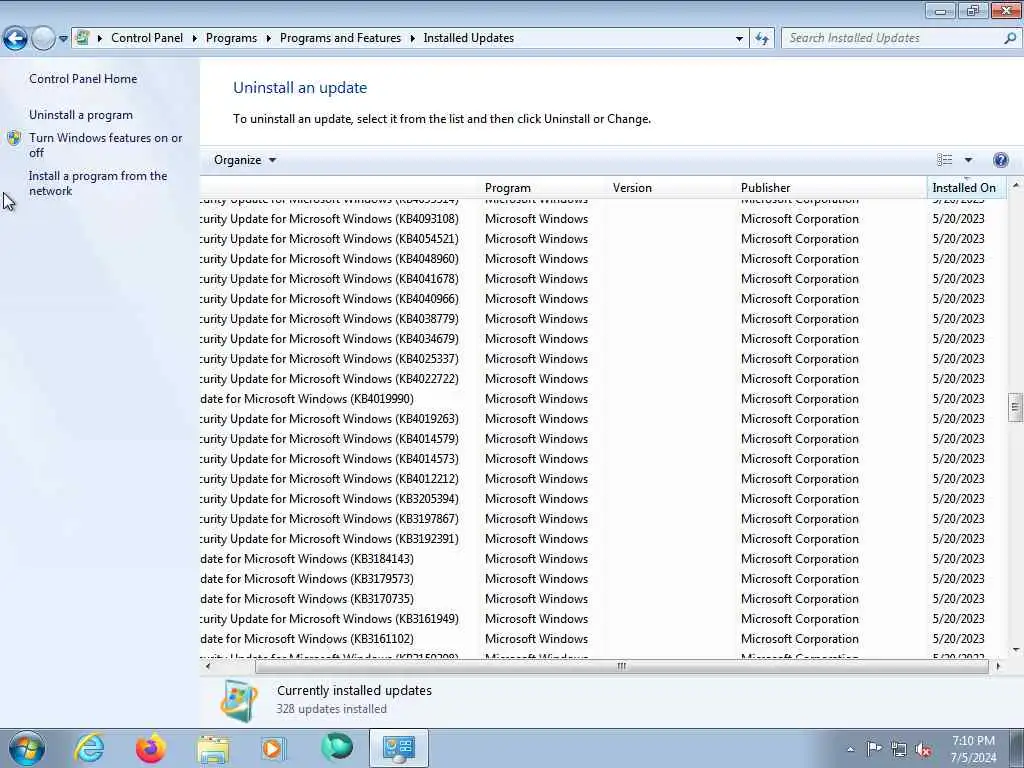
Task: Select update KB3184143 row
Action: click(x=604, y=559)
